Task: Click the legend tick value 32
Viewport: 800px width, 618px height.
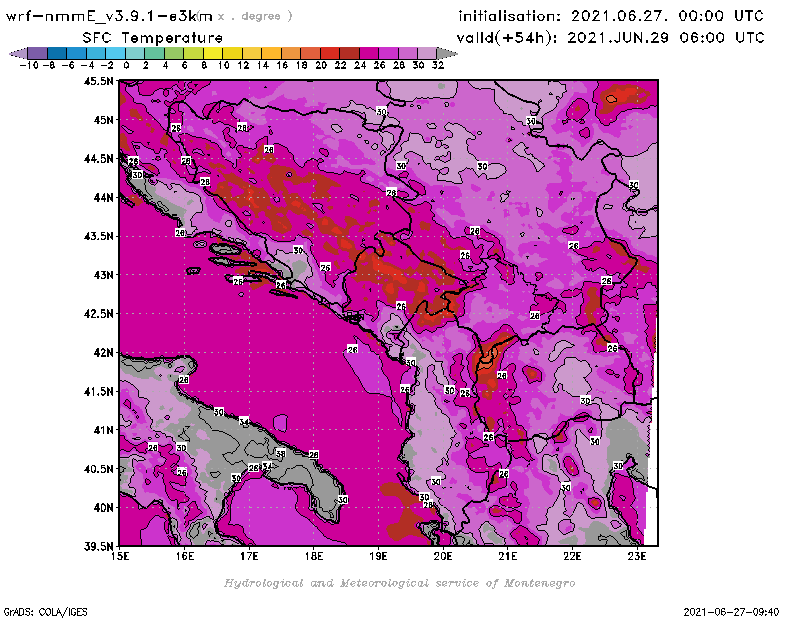Action: (438, 65)
